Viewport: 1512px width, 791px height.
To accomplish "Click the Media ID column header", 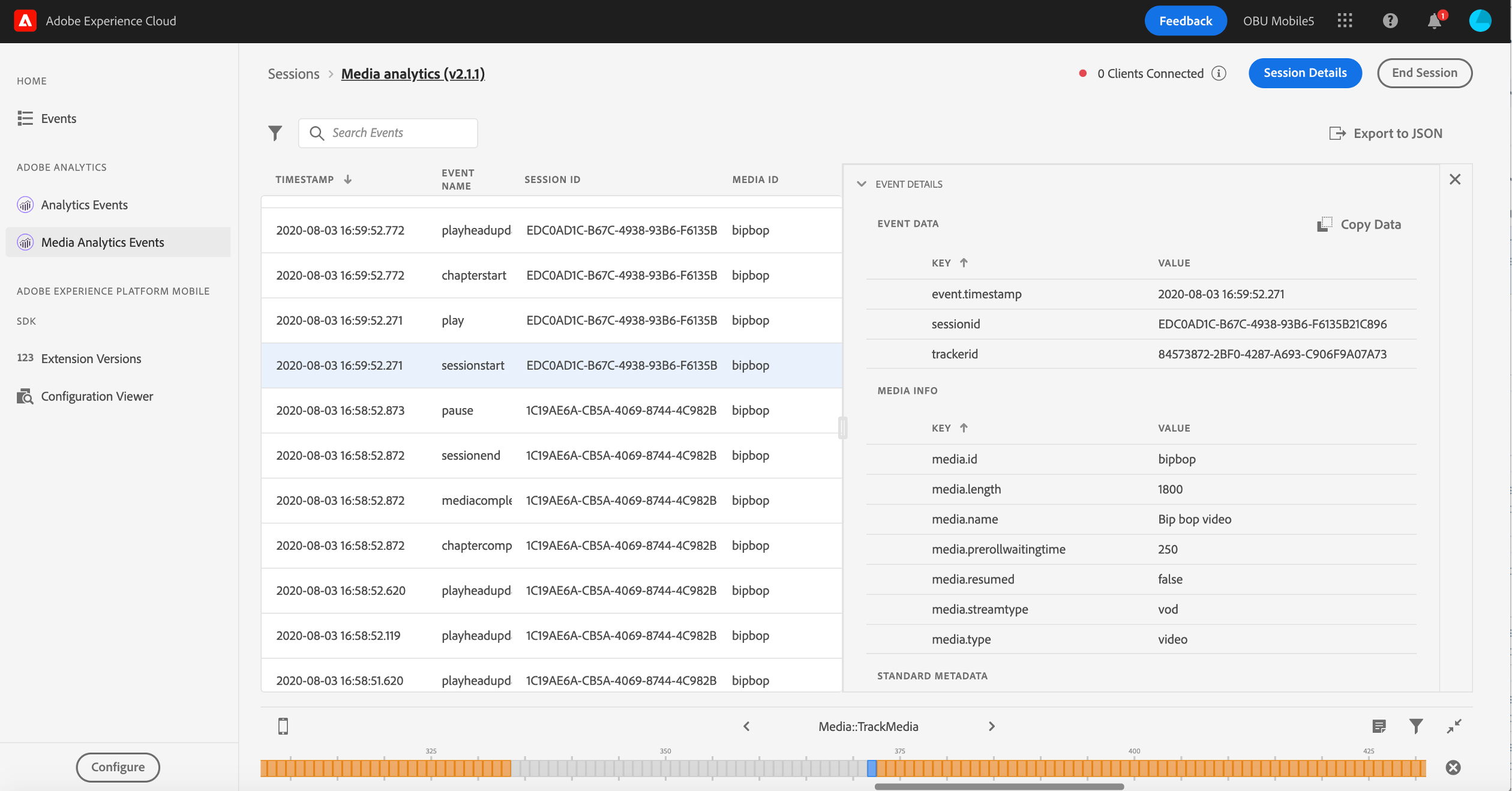I will 755,179.
